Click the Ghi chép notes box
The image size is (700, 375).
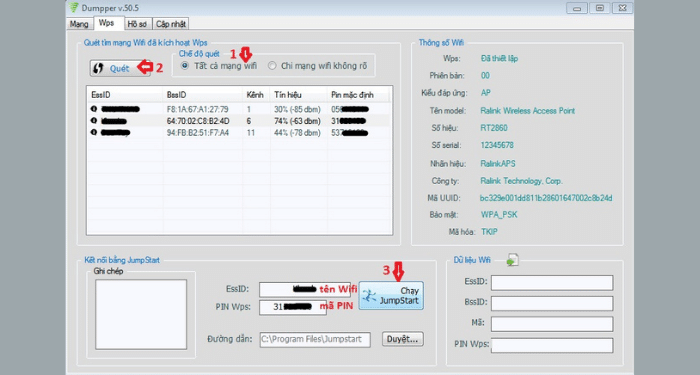click(x=141, y=314)
